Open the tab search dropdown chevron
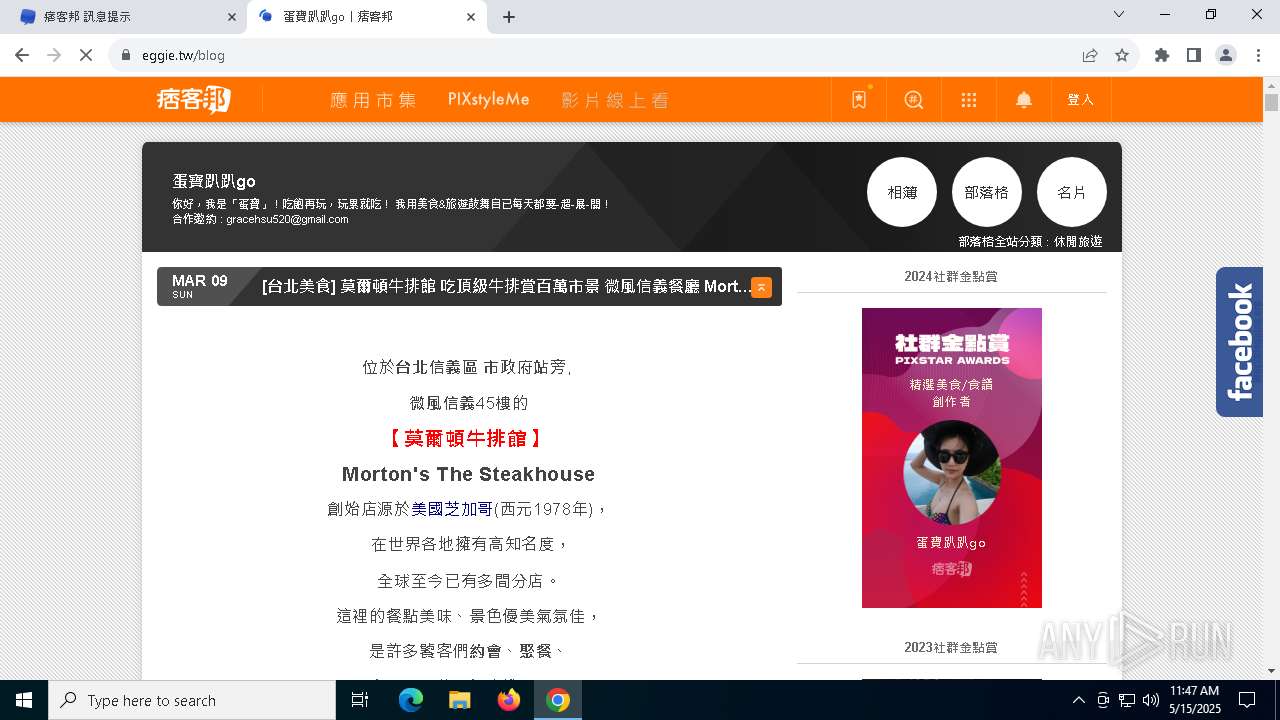1280x720 pixels. pos(1119,14)
